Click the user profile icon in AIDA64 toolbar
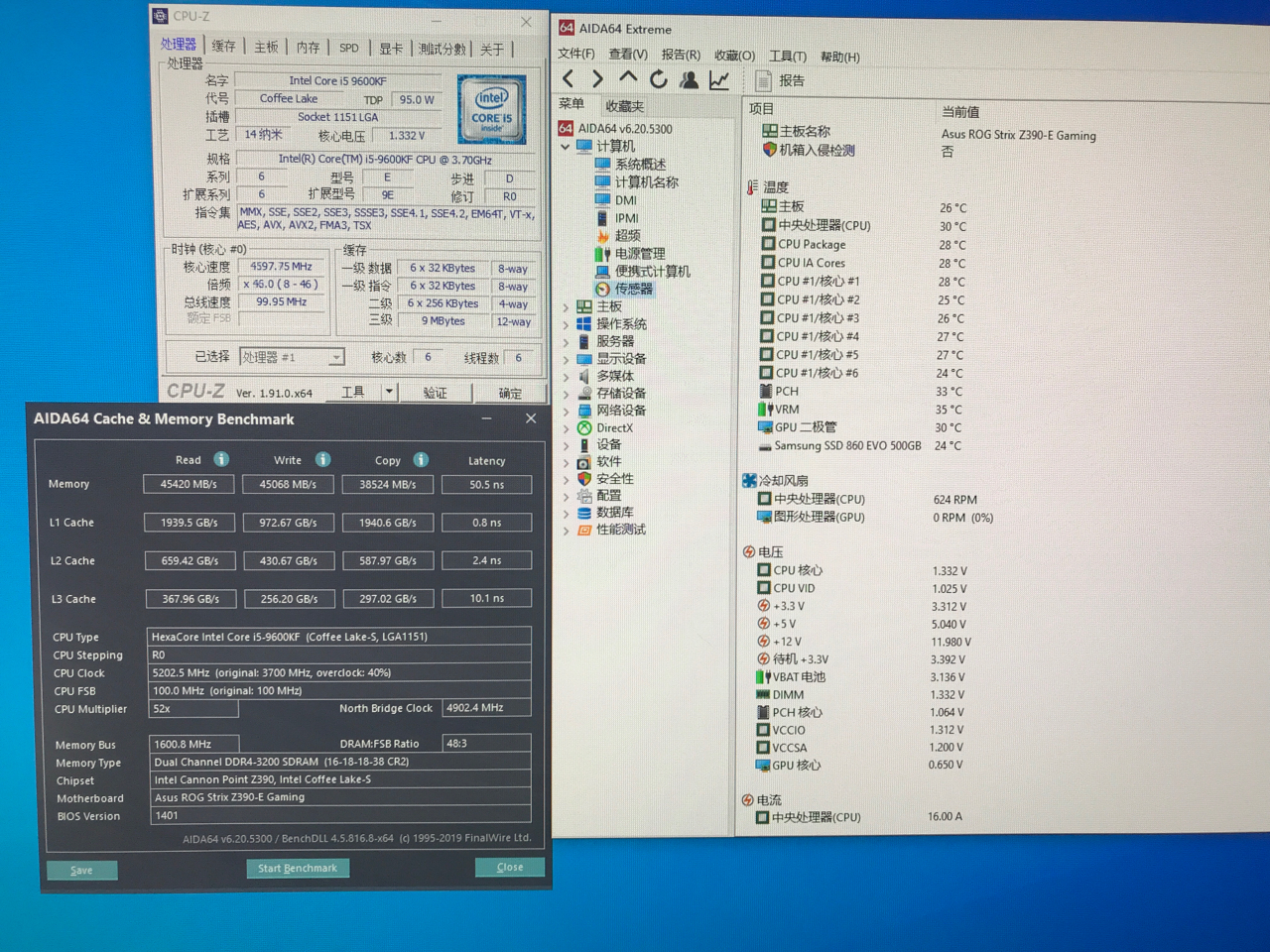Screen dimensions: 1270x952 [689, 78]
